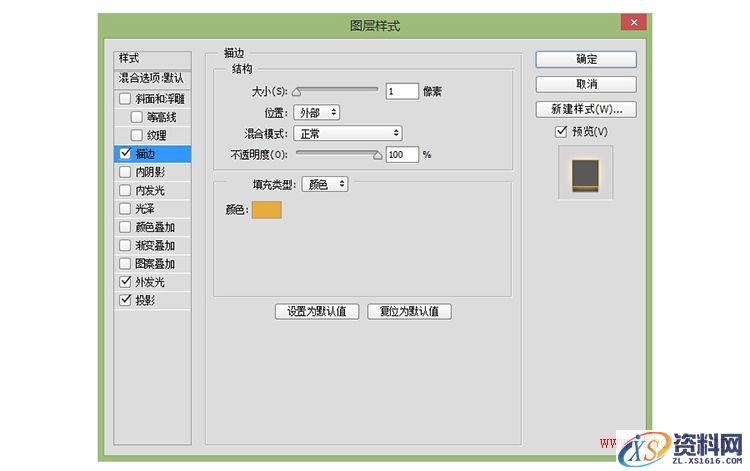Select the 纹理 label entry
Screen dimensions: 750x471
(x=157, y=136)
